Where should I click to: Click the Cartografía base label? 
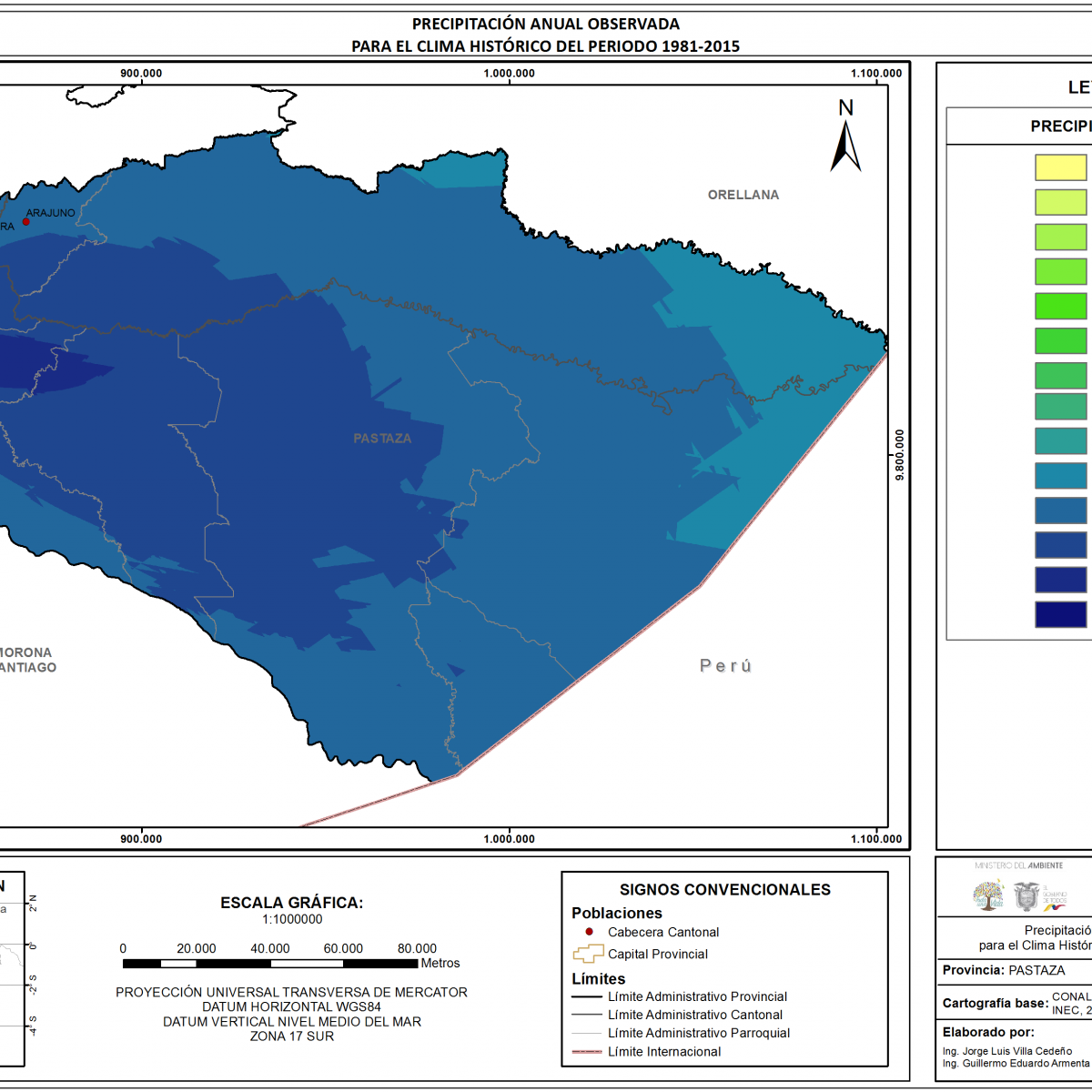click(x=996, y=1003)
